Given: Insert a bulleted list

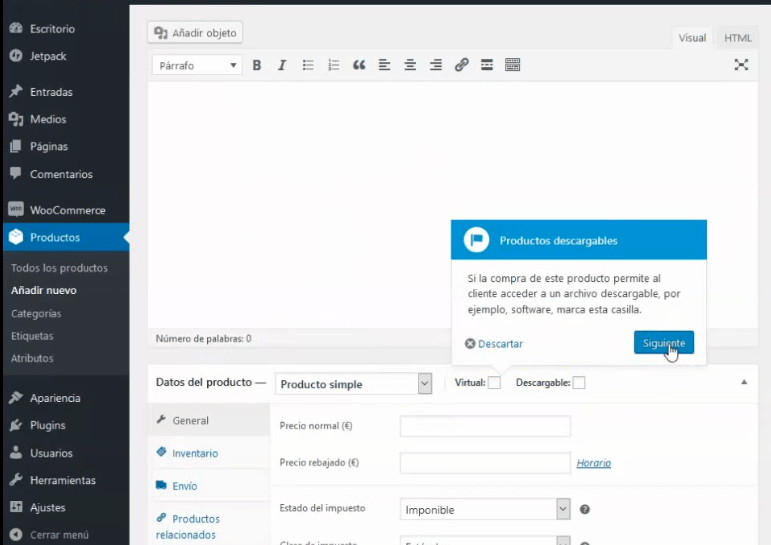Looking at the screenshot, I should click(308, 65).
